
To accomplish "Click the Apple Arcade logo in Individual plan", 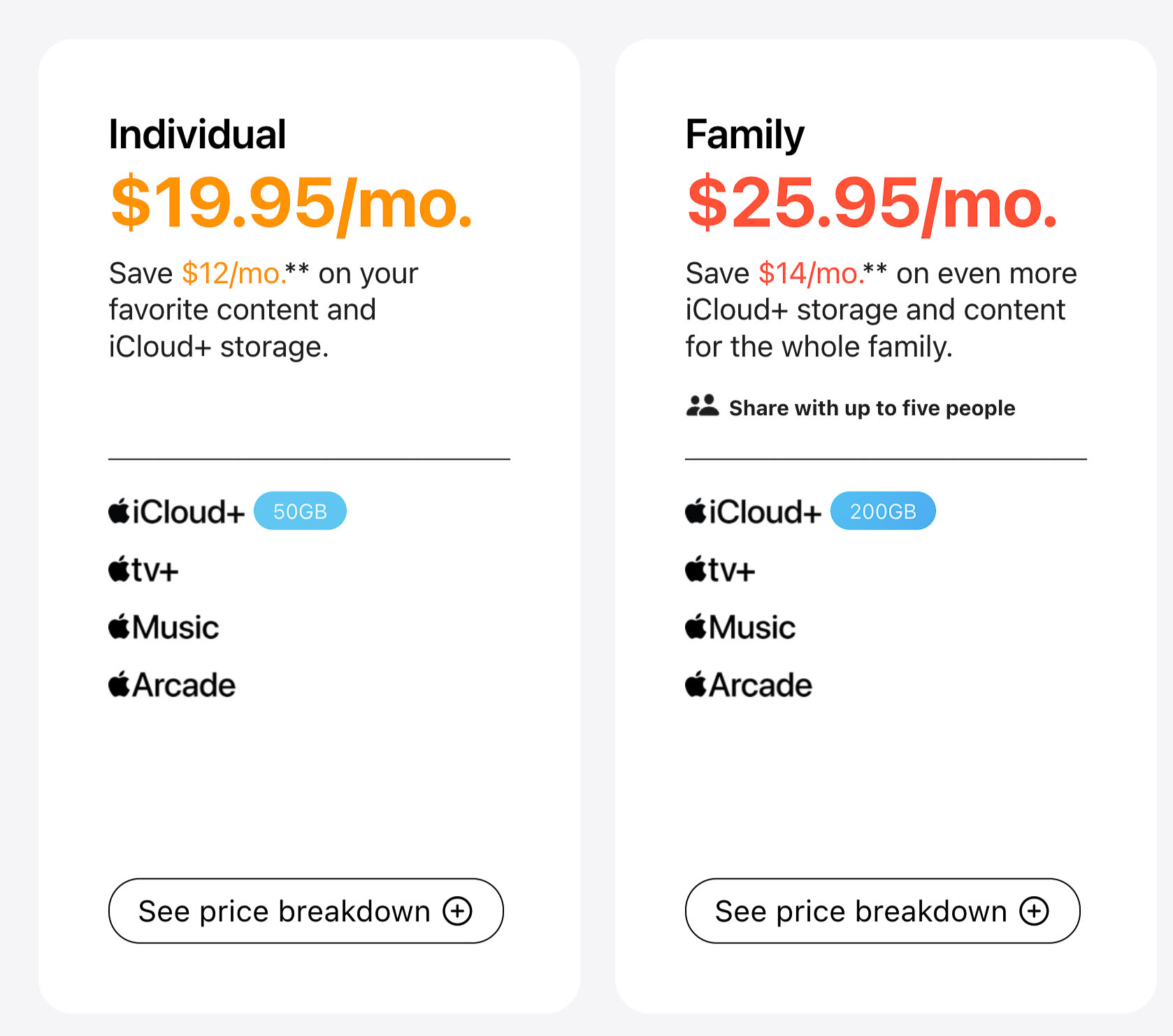I will [x=172, y=684].
